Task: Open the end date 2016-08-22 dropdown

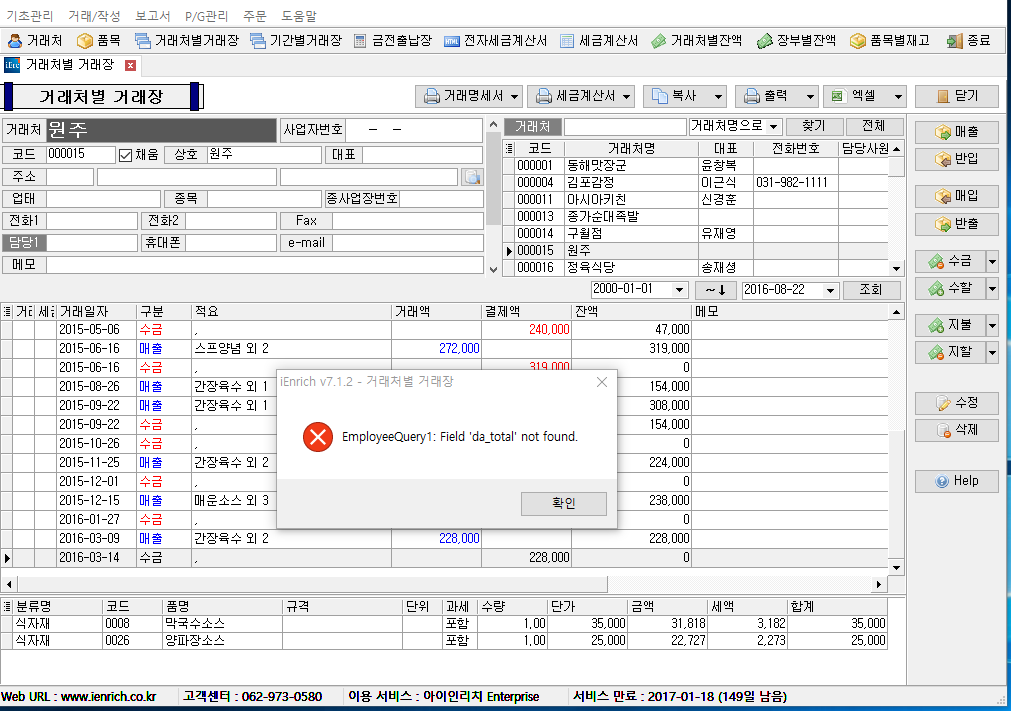Action: (x=831, y=290)
